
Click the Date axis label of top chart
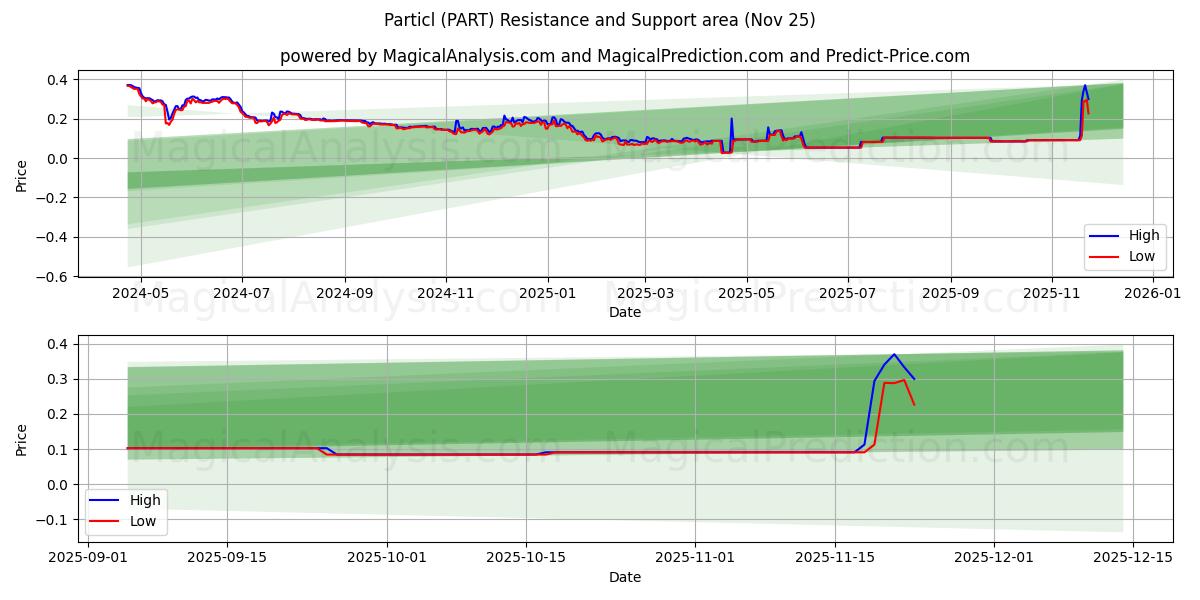point(624,313)
